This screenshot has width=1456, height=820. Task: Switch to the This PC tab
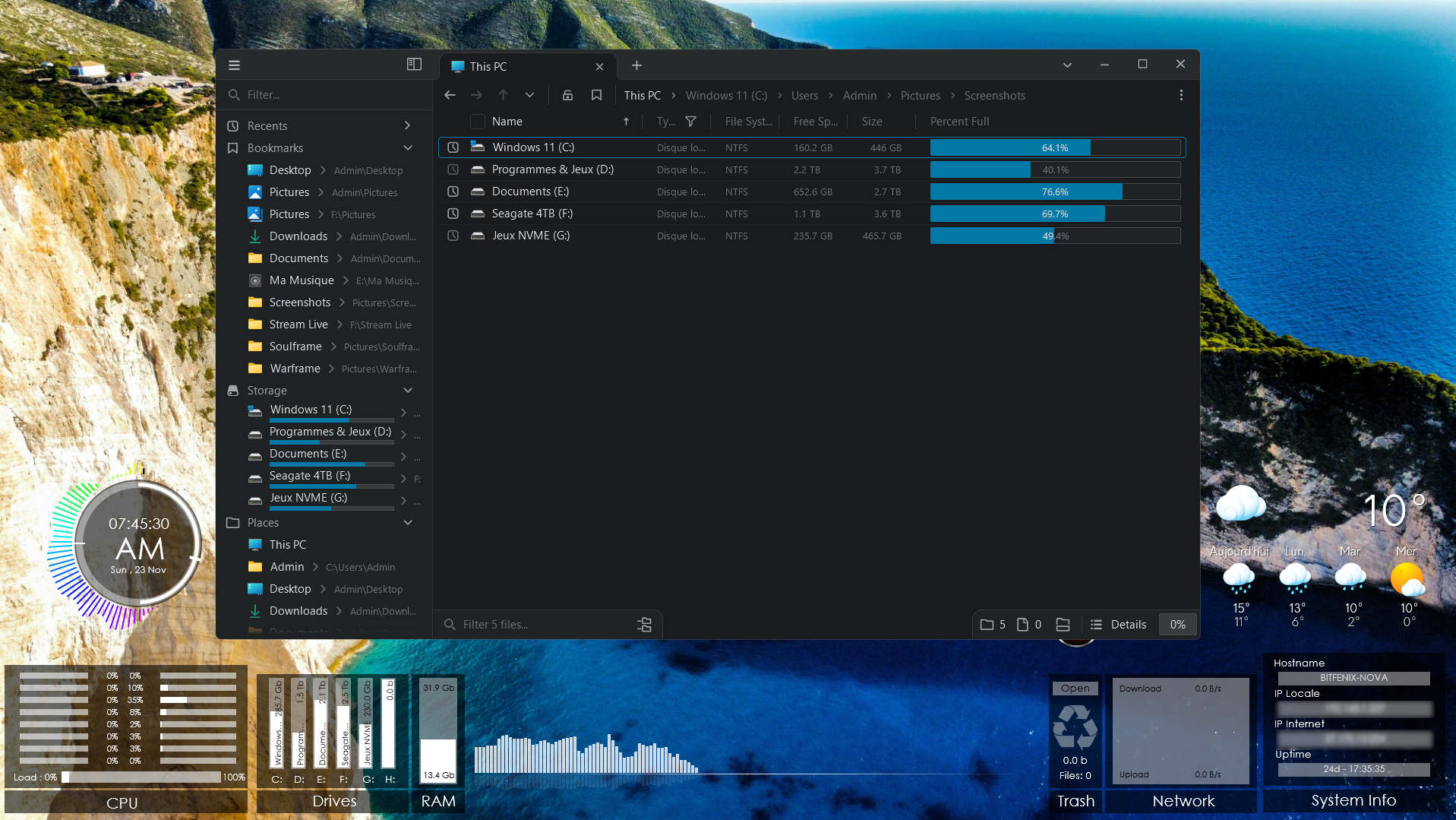tap(524, 66)
